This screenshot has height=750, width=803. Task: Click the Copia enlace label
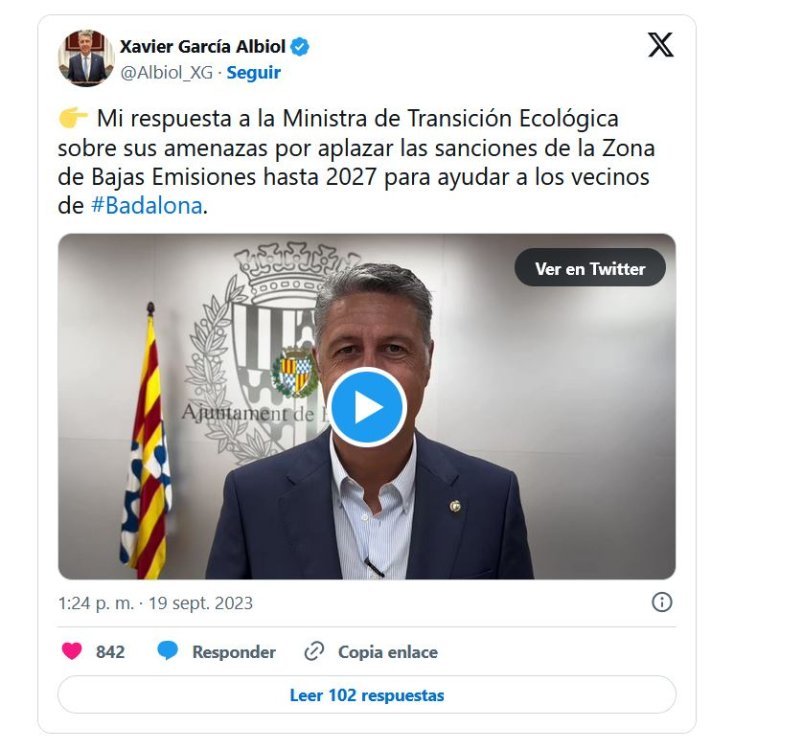(x=388, y=652)
